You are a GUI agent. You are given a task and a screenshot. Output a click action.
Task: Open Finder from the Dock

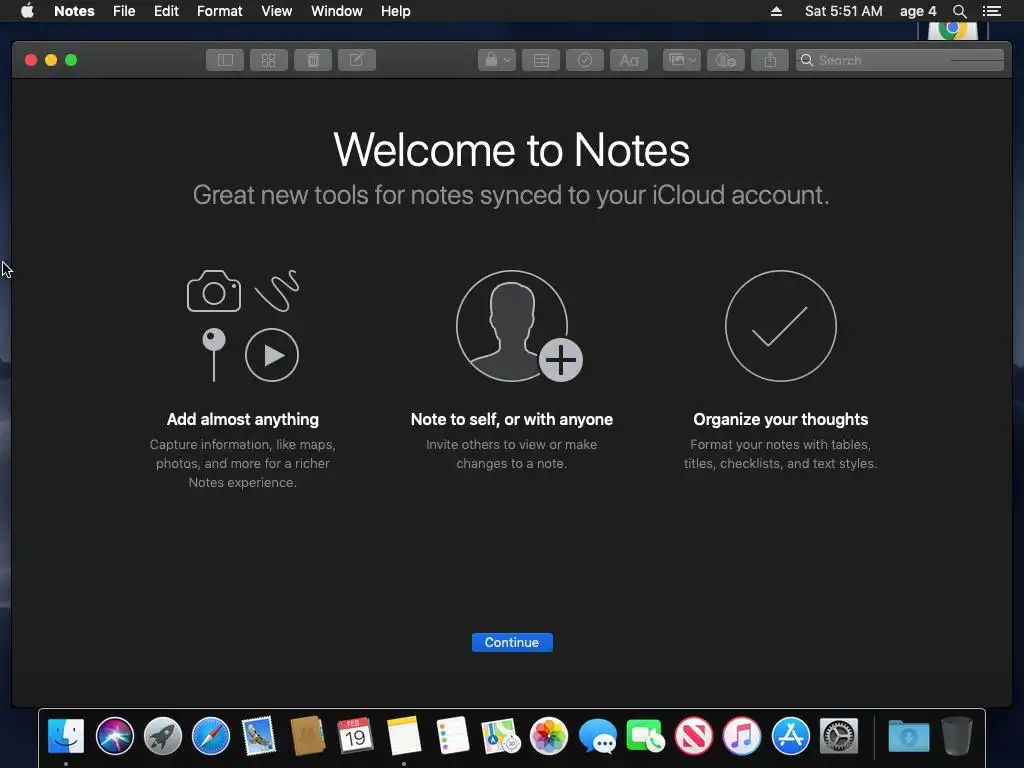click(66, 736)
